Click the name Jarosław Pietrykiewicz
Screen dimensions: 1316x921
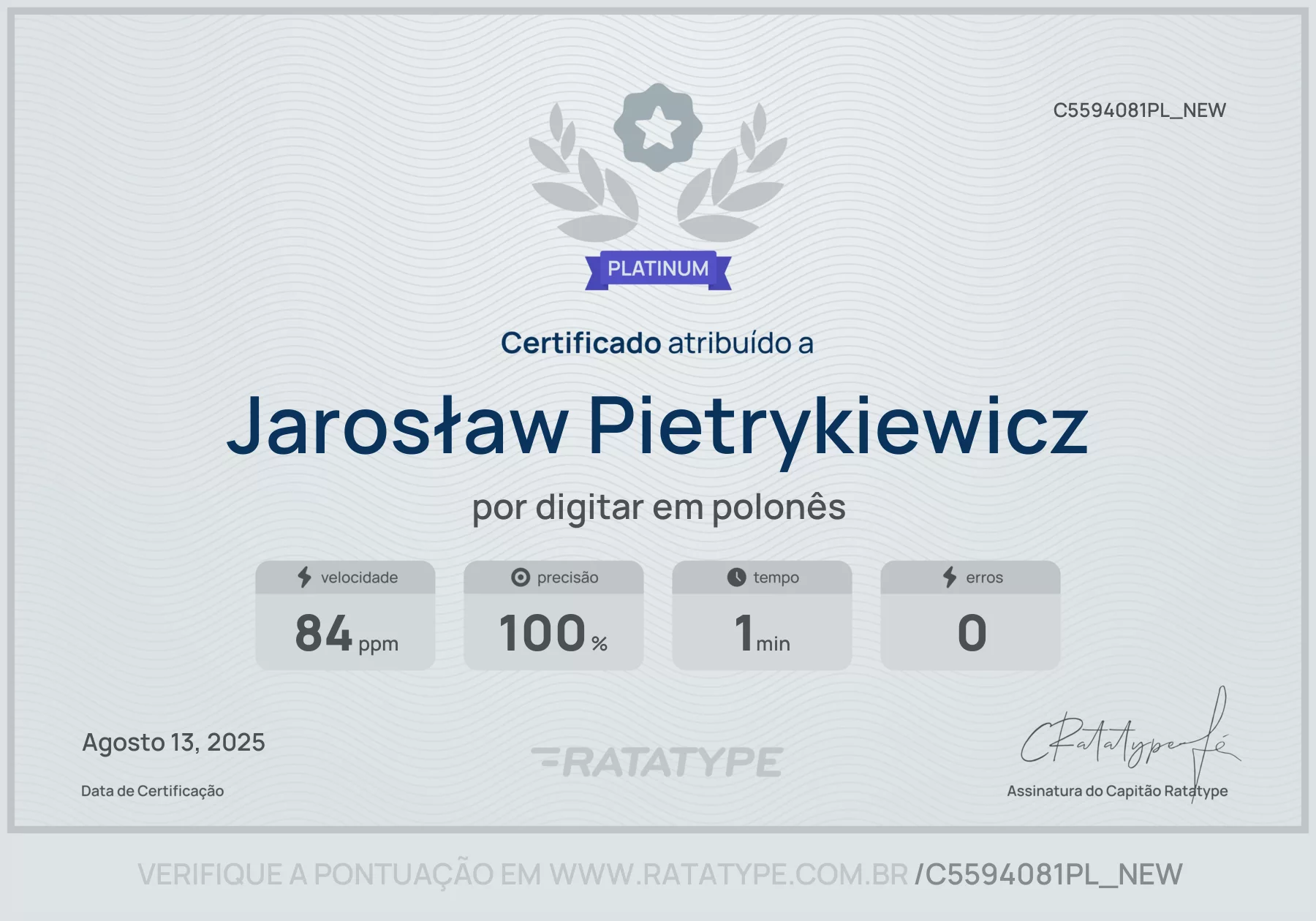657,428
